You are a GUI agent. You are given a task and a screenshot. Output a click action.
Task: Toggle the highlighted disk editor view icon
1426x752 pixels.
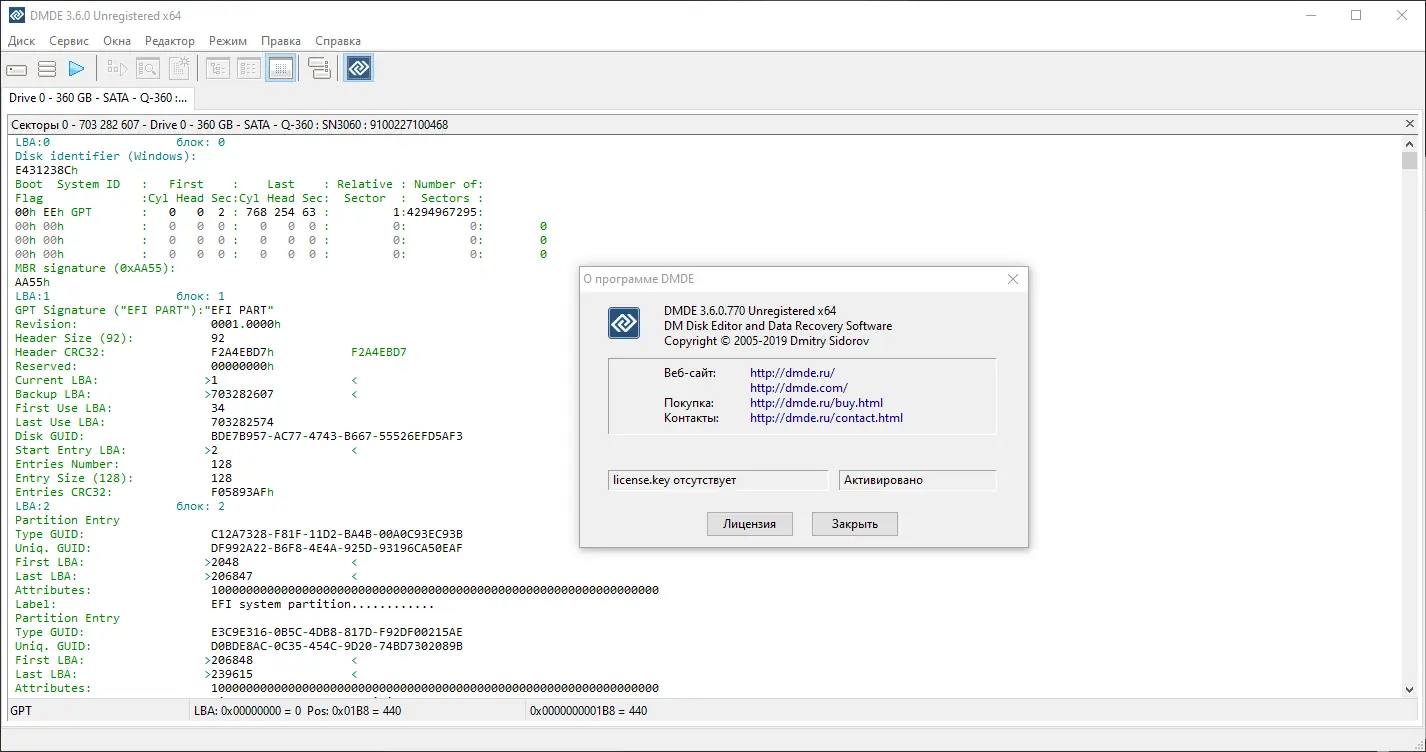[x=281, y=69]
